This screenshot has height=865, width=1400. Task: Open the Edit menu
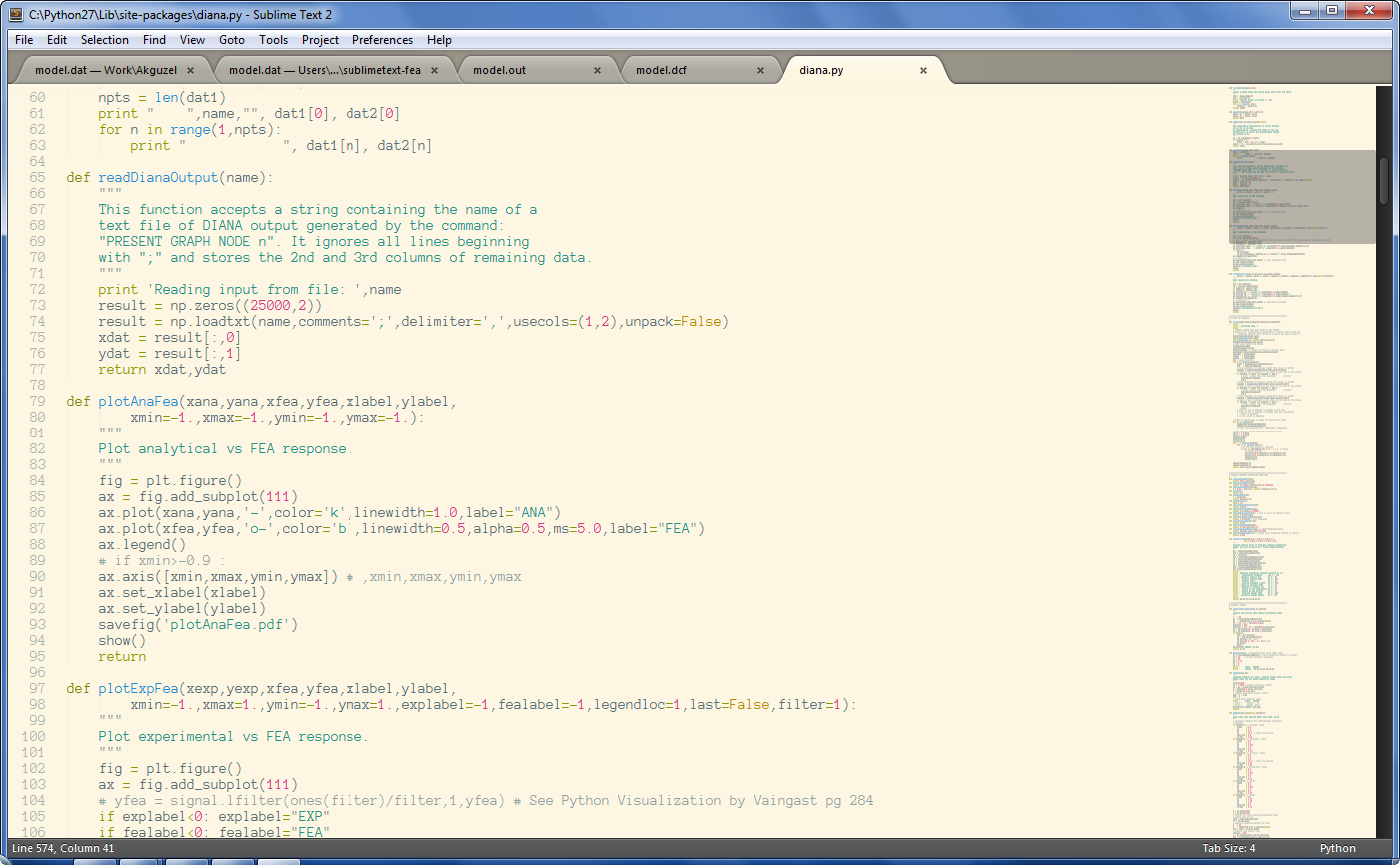coord(56,40)
